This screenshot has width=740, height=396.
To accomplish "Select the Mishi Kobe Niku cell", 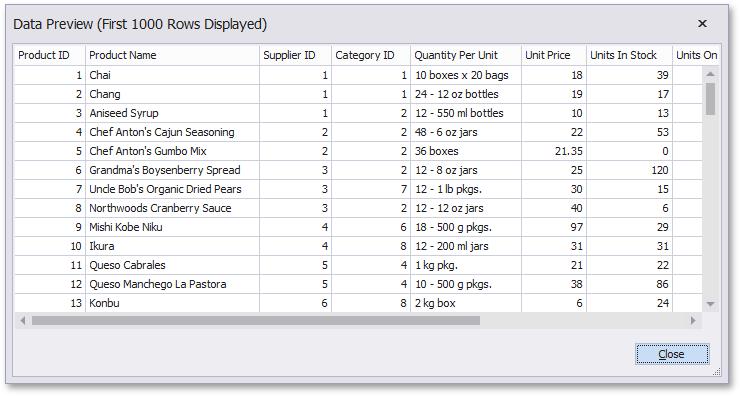I will 172,227.
